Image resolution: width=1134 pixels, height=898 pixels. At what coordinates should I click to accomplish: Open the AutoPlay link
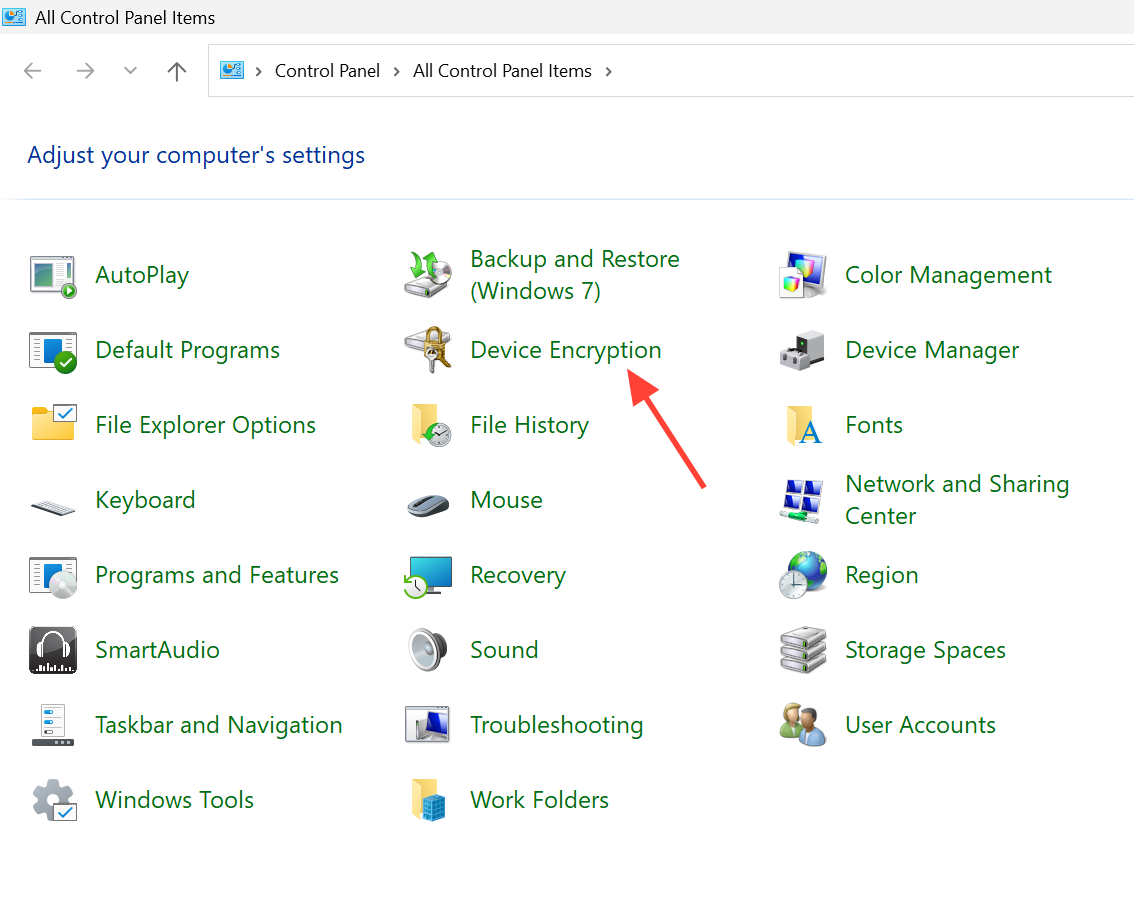tap(142, 275)
